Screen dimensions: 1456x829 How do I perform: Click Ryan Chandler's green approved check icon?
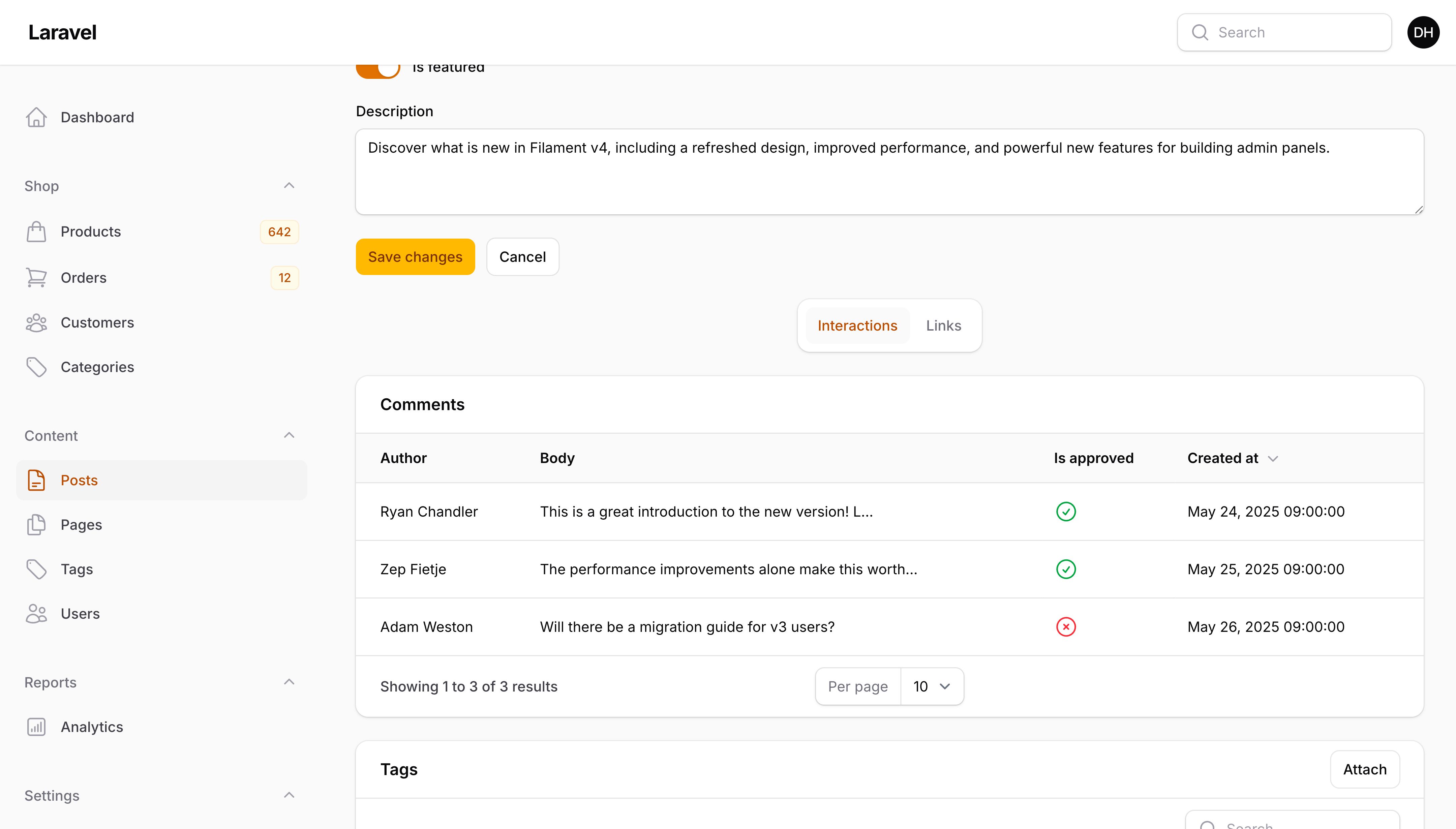1066,511
